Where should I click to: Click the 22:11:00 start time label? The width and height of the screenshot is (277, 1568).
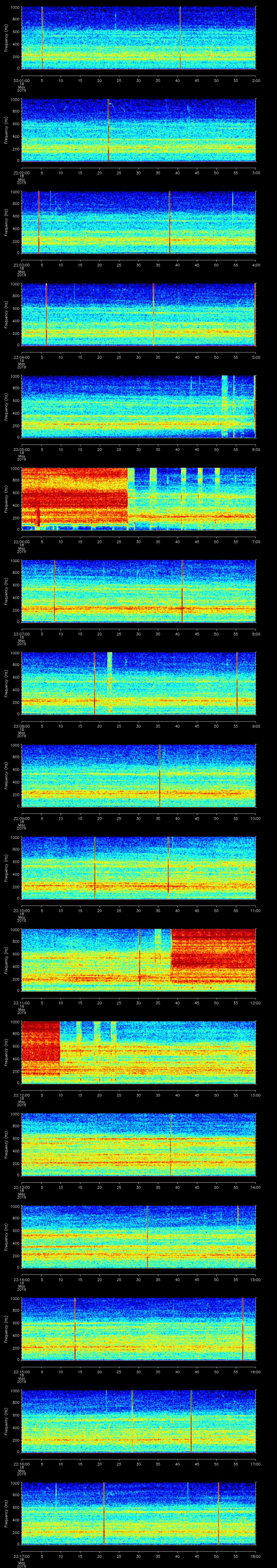click(x=21, y=1003)
